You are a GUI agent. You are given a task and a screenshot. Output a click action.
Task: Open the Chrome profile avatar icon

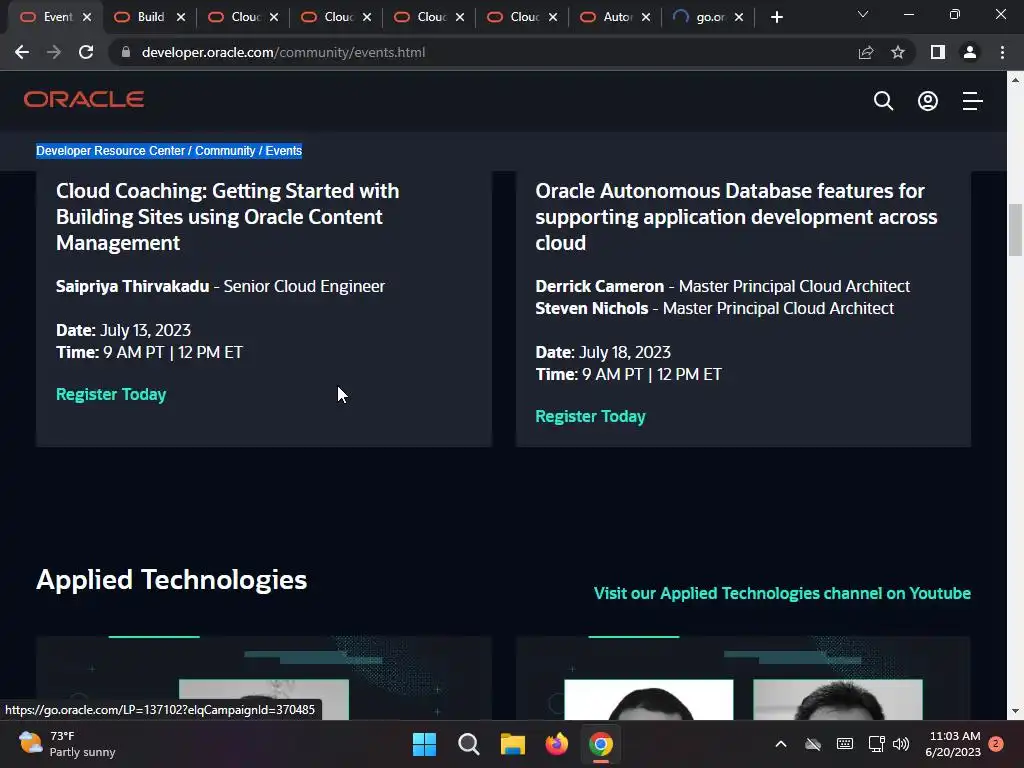(x=970, y=52)
